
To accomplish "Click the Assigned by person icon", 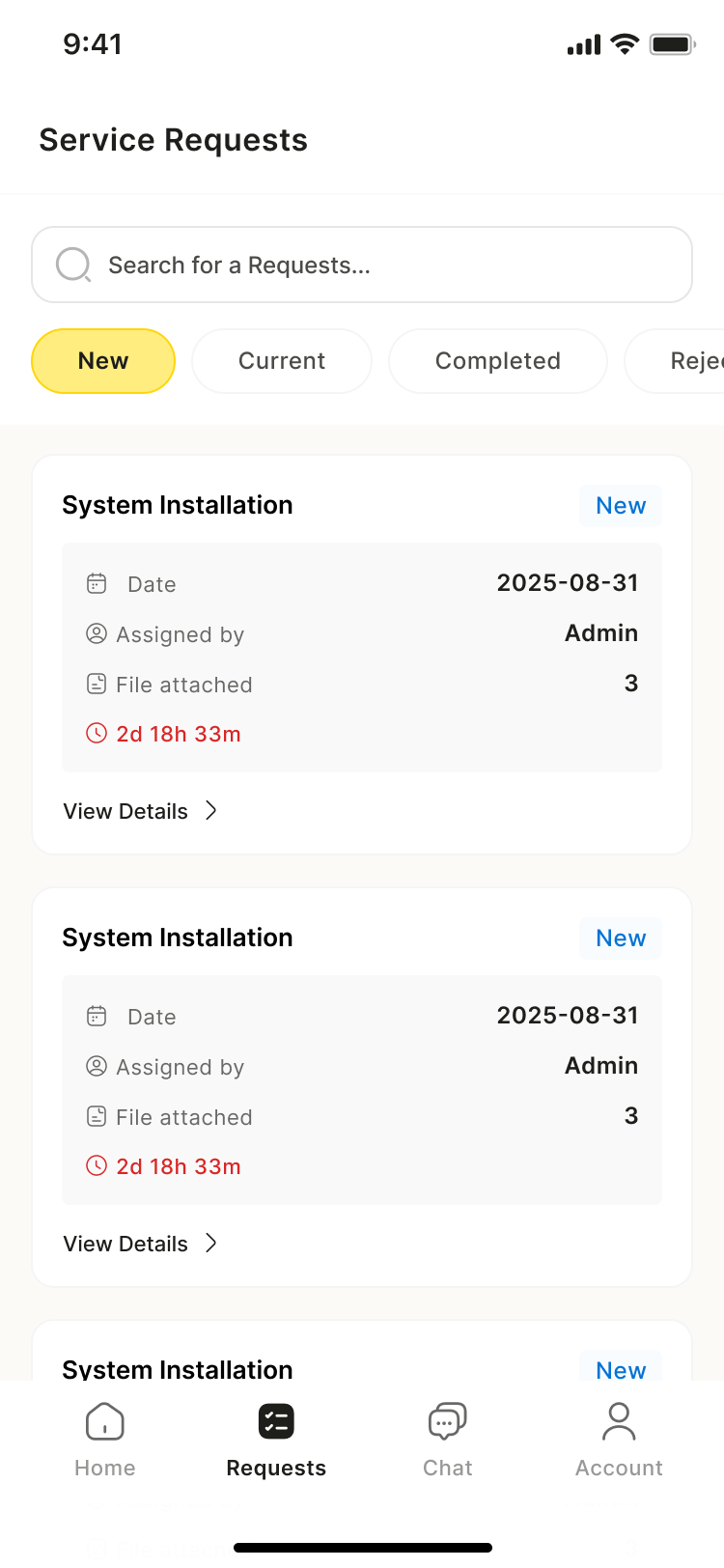I will (x=97, y=633).
